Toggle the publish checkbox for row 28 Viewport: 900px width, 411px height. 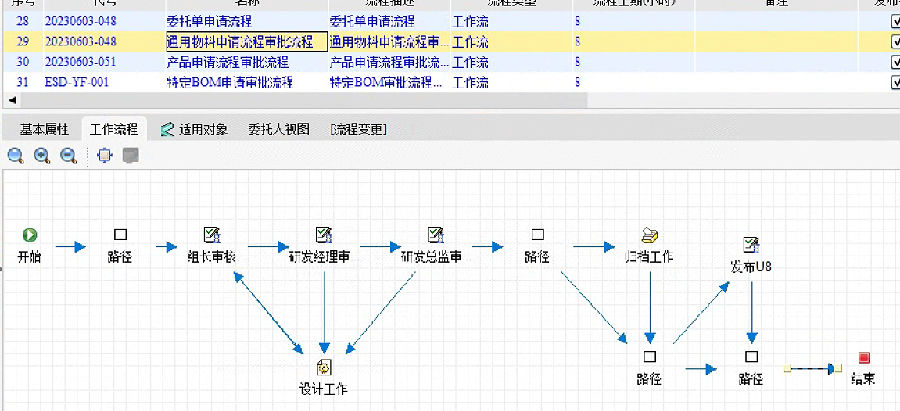pos(895,22)
